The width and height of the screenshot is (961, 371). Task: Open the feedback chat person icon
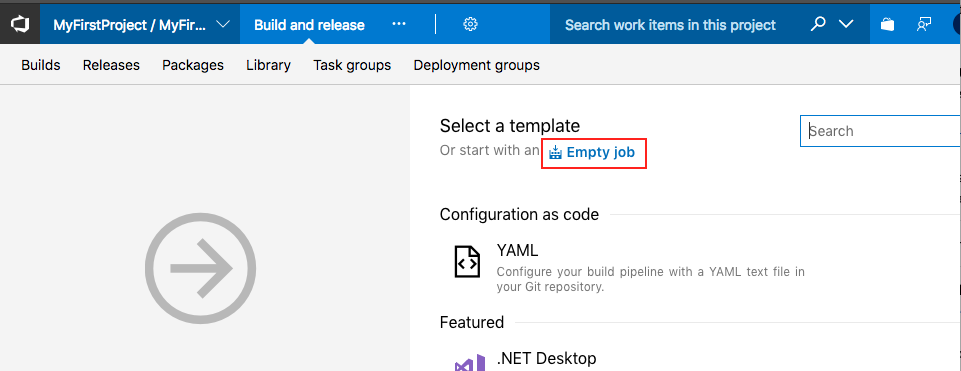[924, 25]
